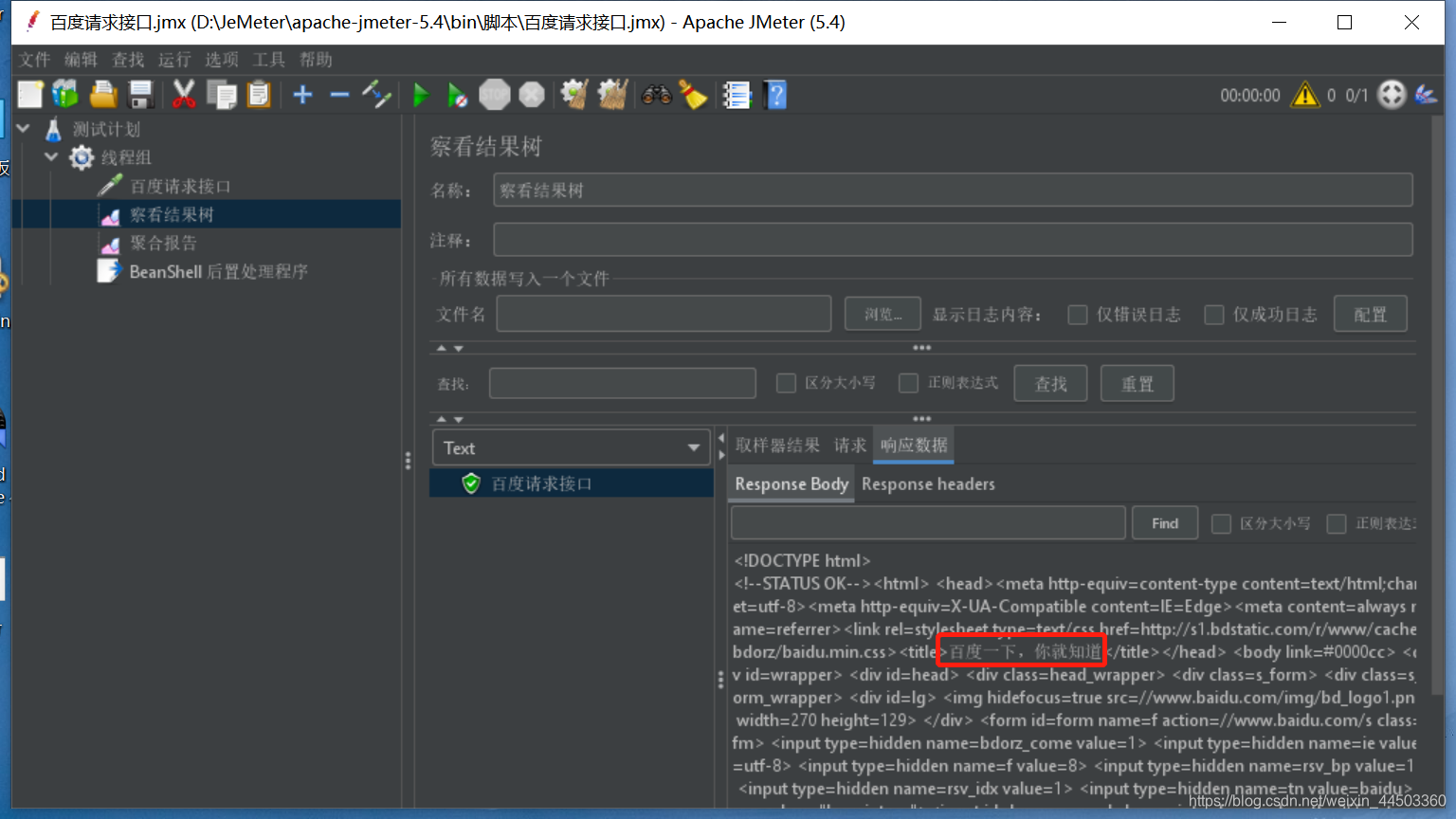Click the down arrow above Text dropdown
1456x819 pixels.
pyautogui.click(x=459, y=419)
